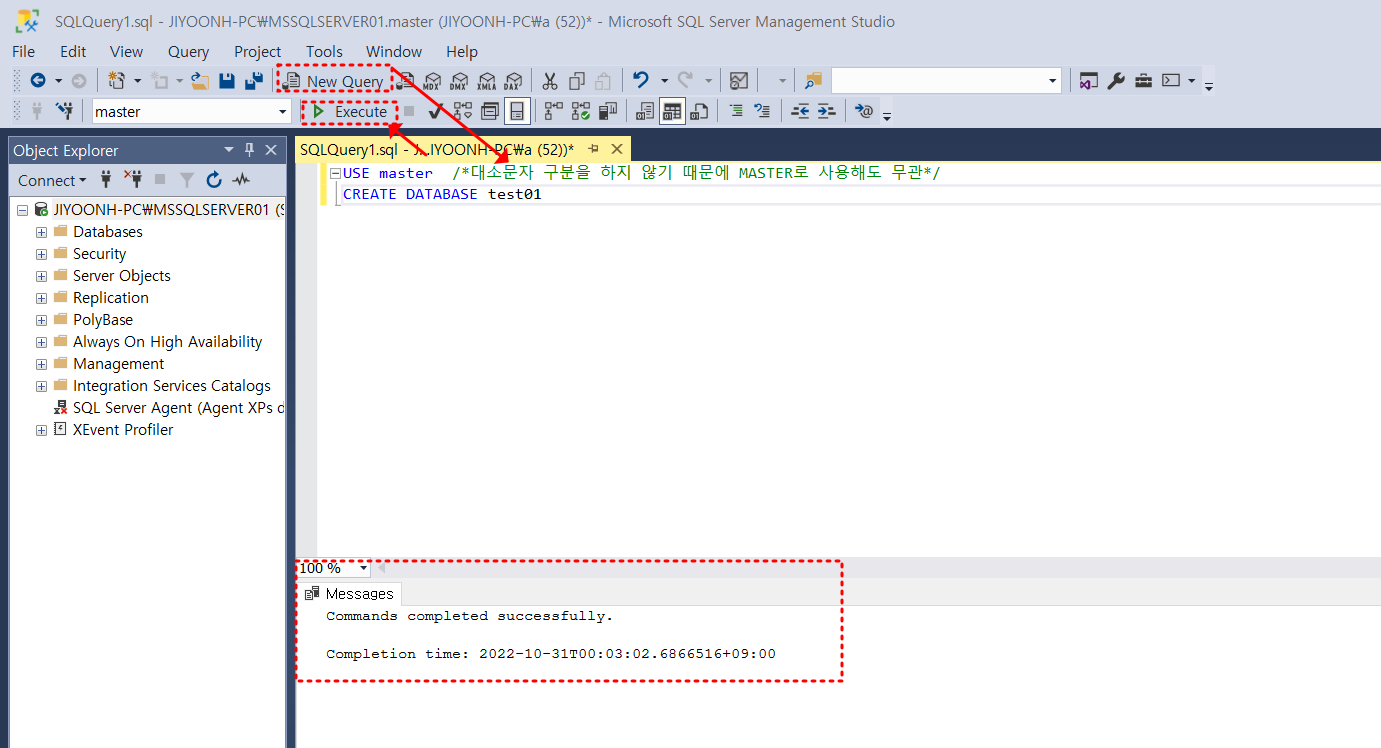Expand the Server Objects folder node
Viewport: 1381px width, 748px height.
pos(41,276)
